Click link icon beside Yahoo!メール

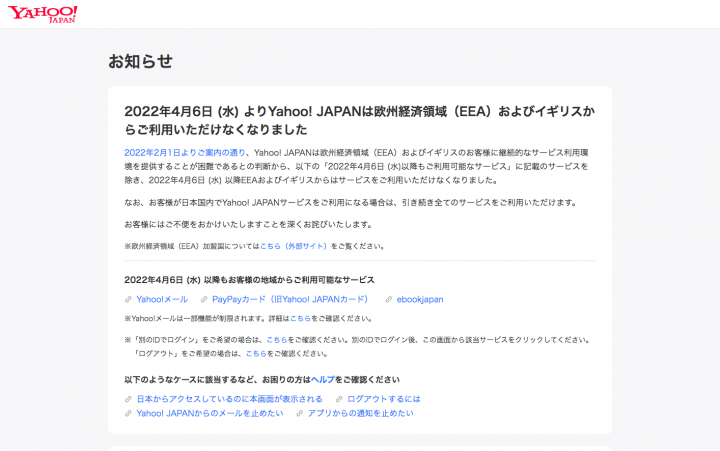click(x=127, y=299)
